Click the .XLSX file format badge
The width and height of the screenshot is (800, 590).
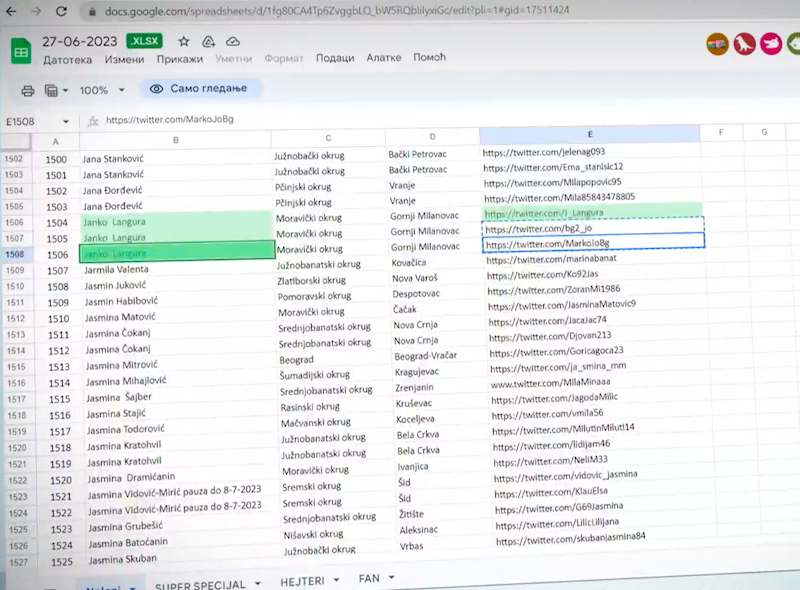tap(145, 42)
